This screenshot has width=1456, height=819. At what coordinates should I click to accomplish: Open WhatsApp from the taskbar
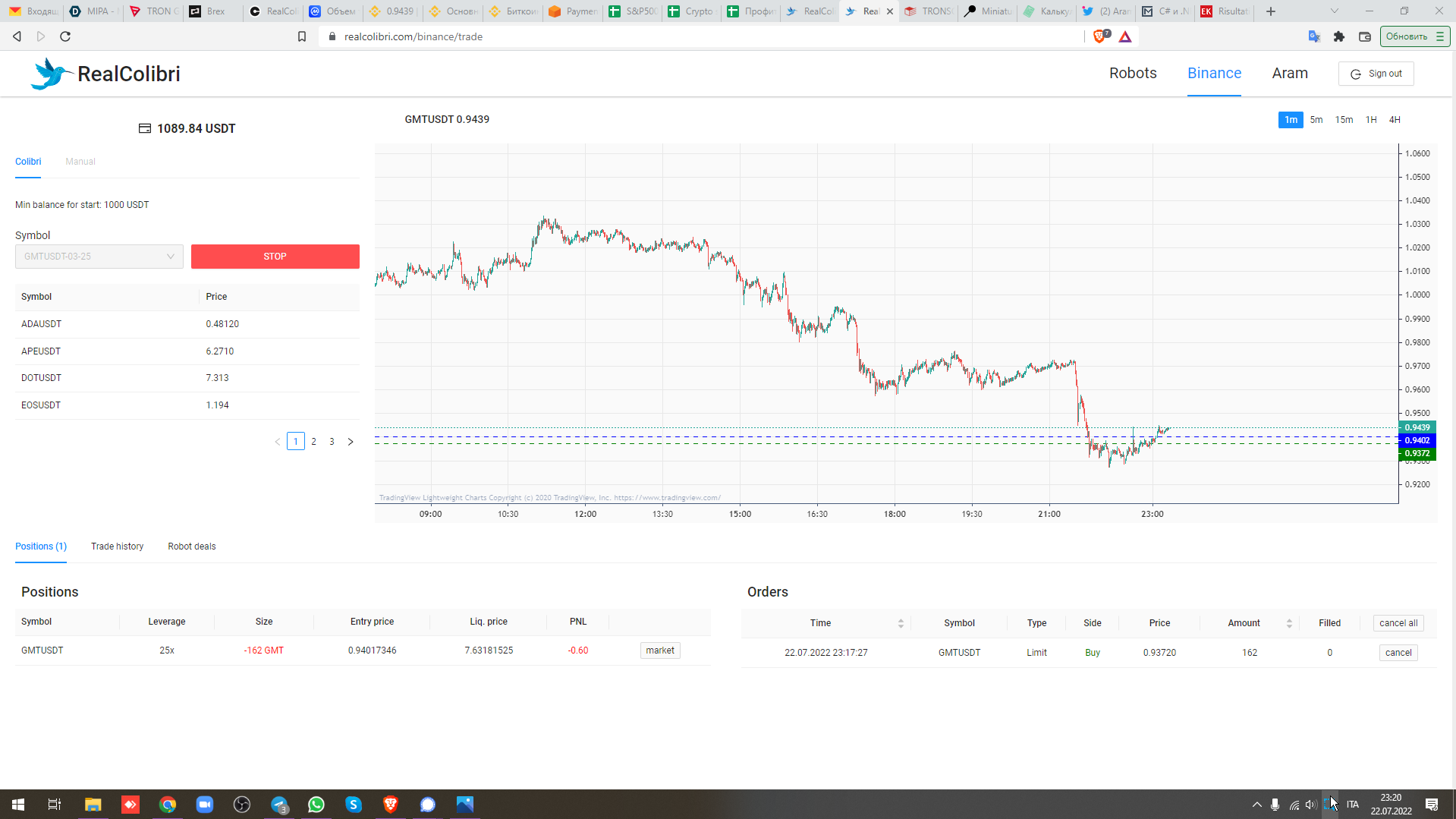click(x=316, y=805)
